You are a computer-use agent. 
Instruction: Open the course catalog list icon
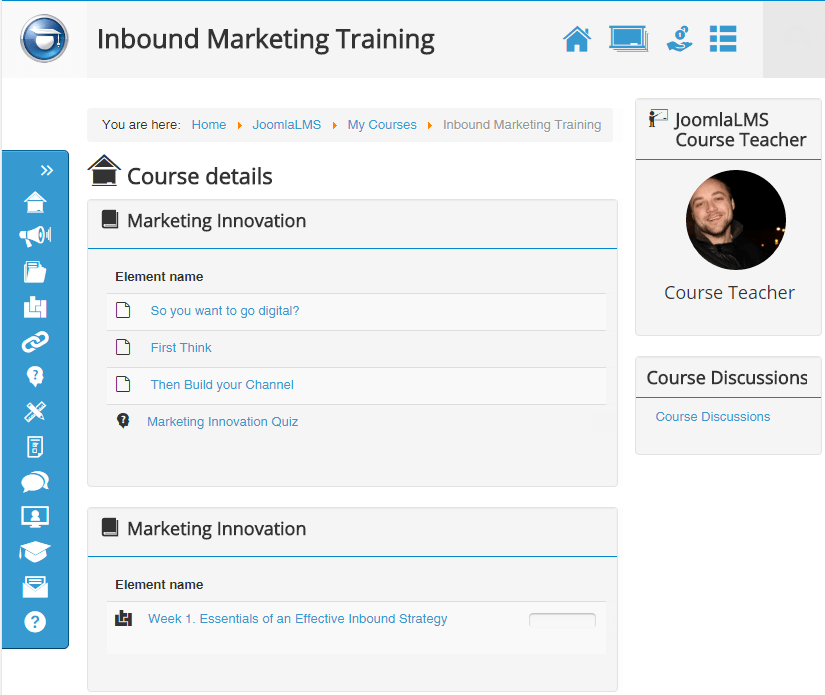point(723,38)
